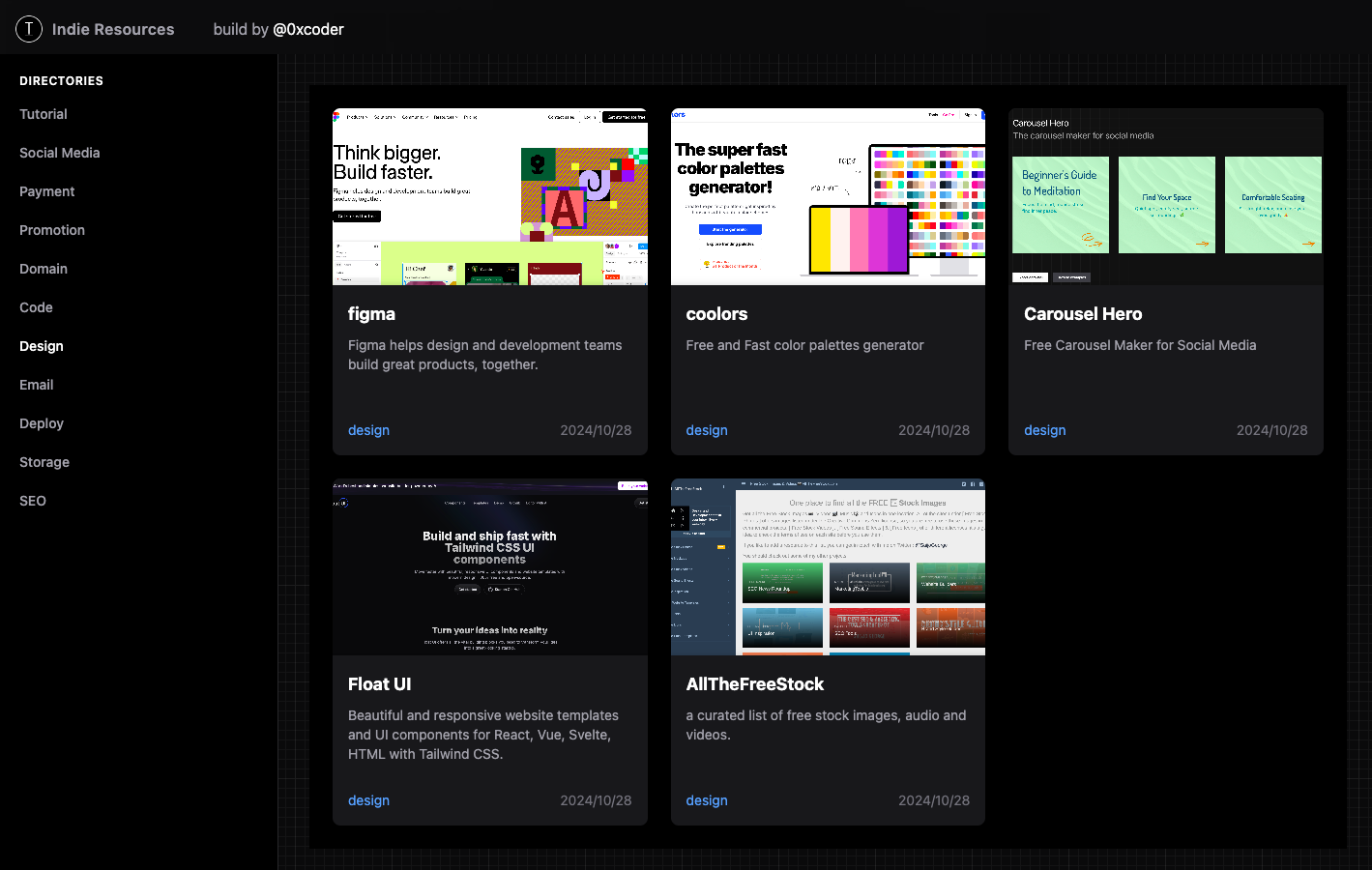Click the 'build by' header text
The height and width of the screenshot is (870, 1372).
(241, 29)
